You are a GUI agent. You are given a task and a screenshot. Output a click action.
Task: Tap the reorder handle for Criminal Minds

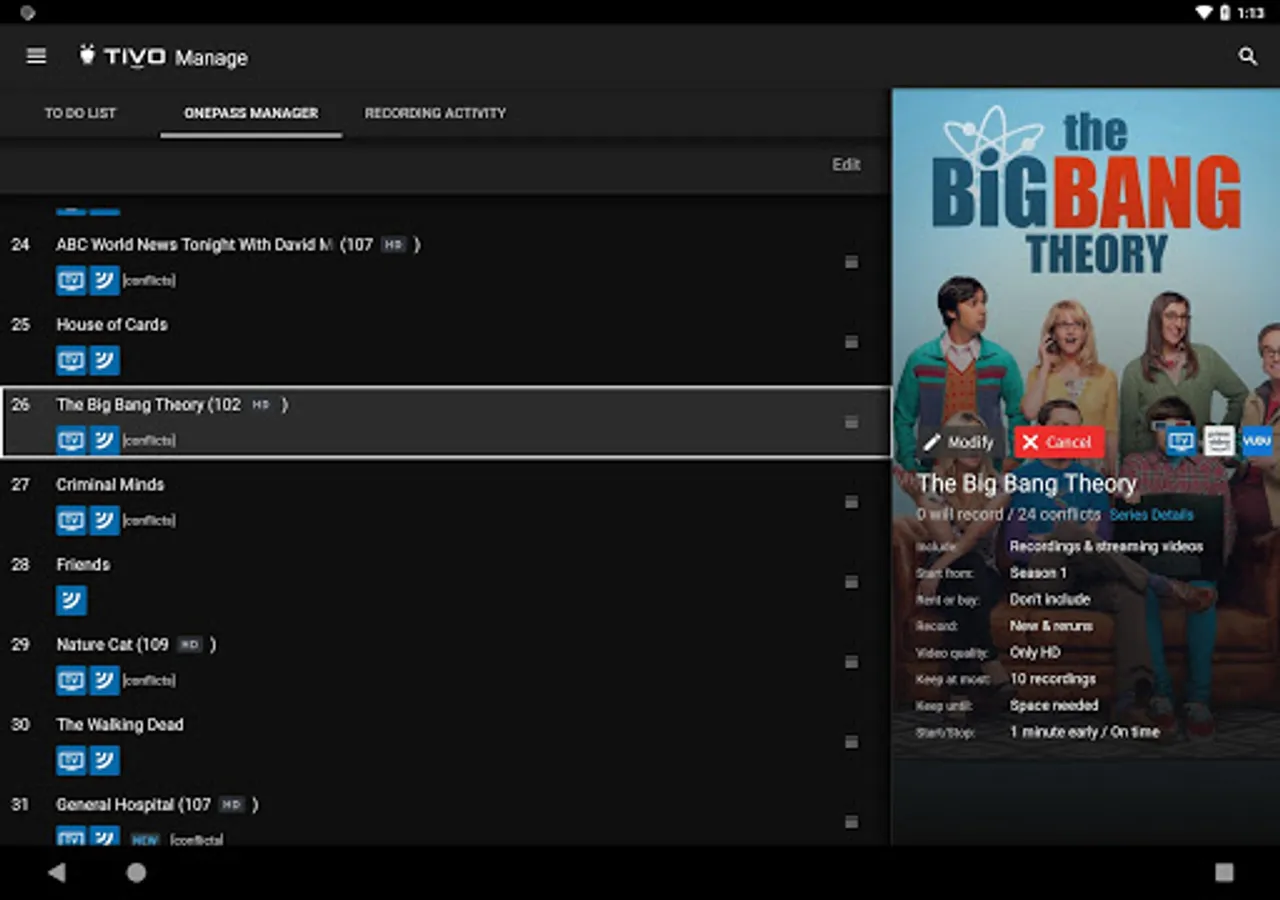click(x=852, y=502)
